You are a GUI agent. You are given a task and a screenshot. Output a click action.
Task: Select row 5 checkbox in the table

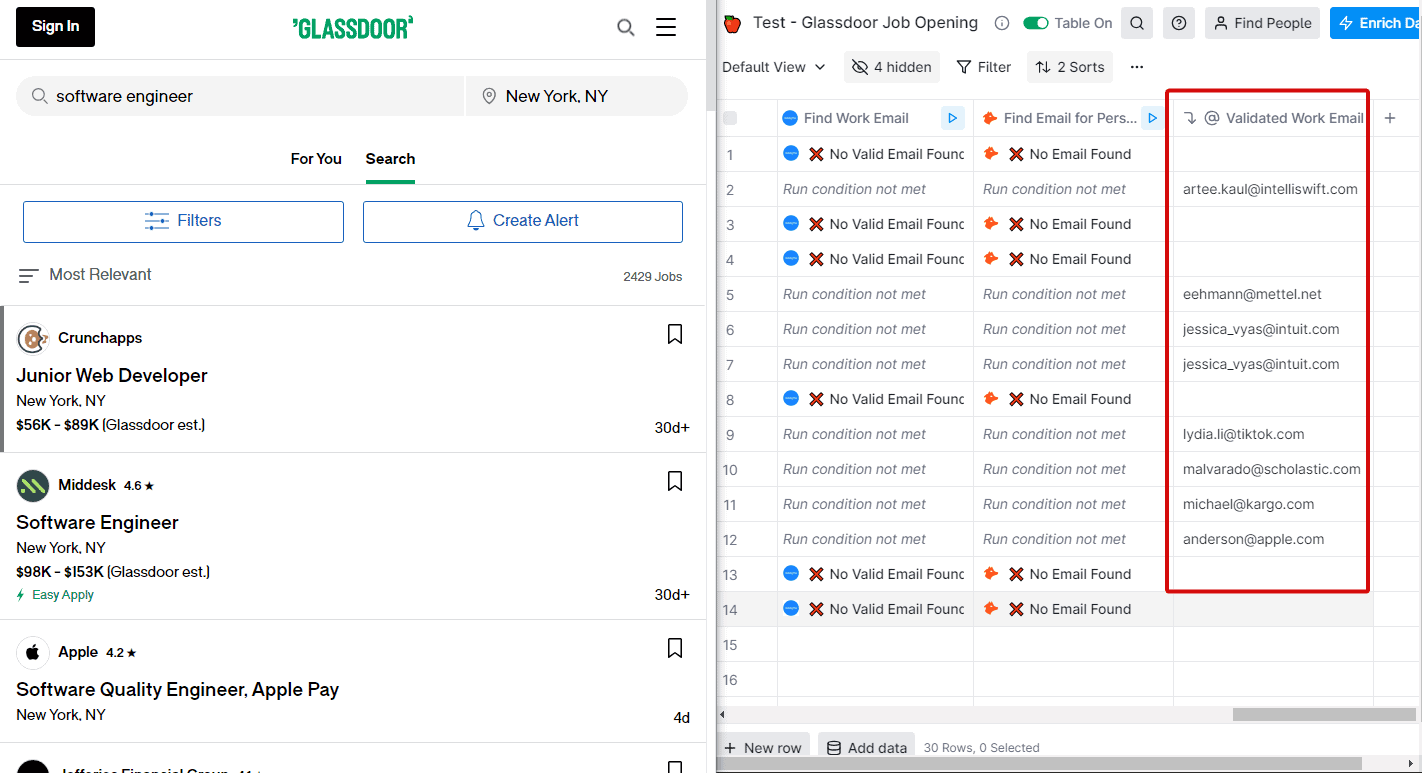(731, 293)
